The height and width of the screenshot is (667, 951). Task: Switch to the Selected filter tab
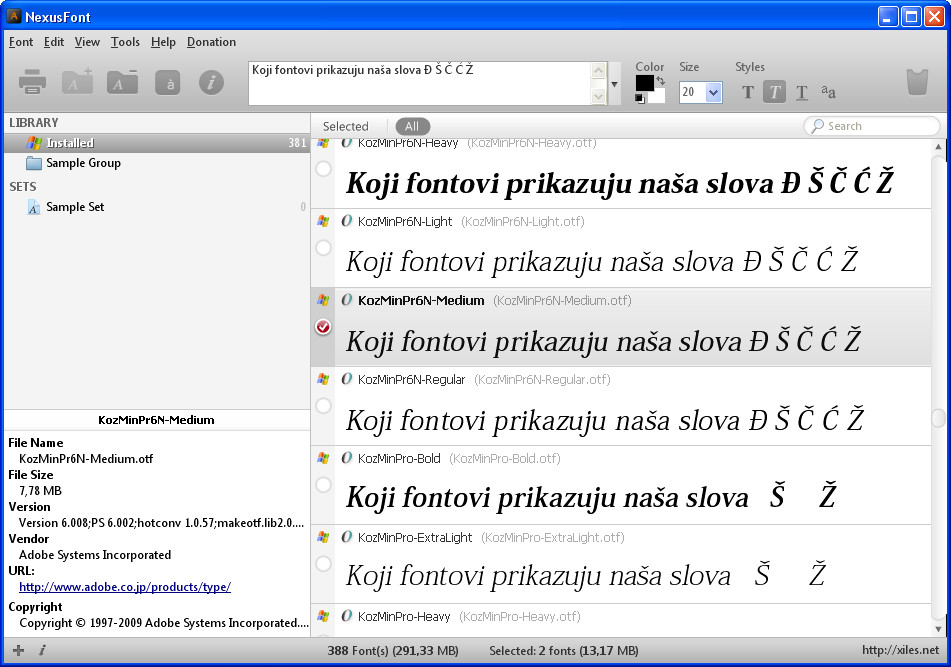[346, 127]
